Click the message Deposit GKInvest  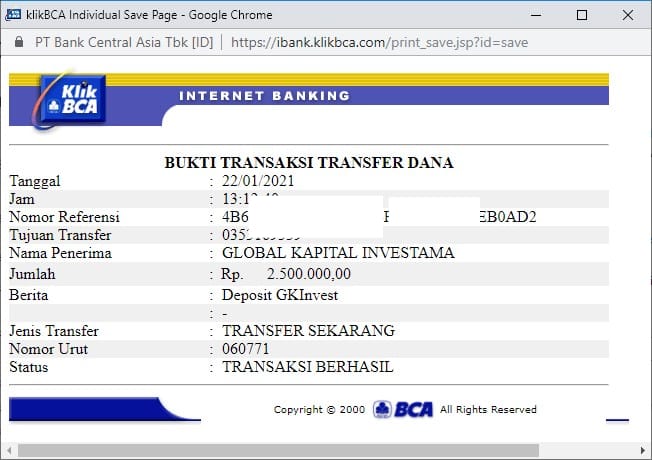280,295
